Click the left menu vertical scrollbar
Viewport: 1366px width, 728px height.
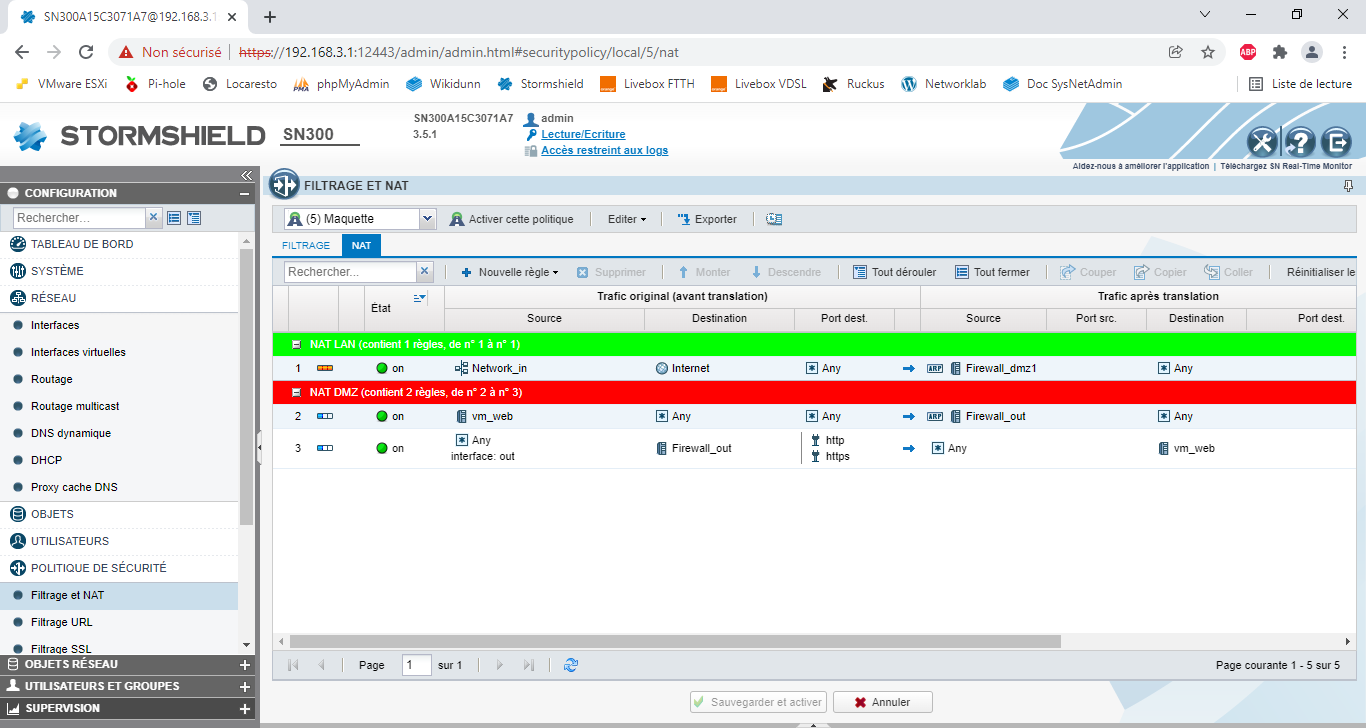tap(246, 385)
